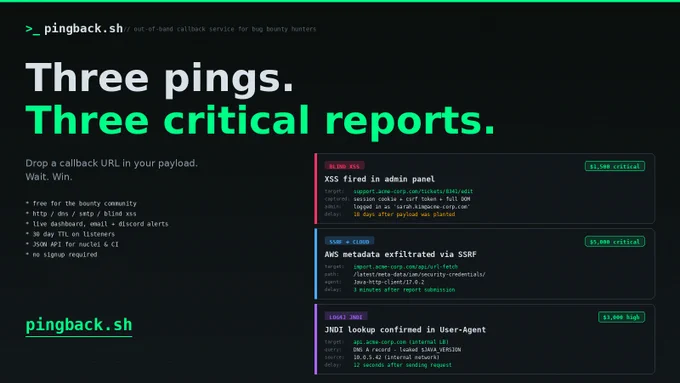Click 'JNDI lookup confirmed in User-Agent' title
This screenshot has width=680, height=383.
(x=405, y=330)
